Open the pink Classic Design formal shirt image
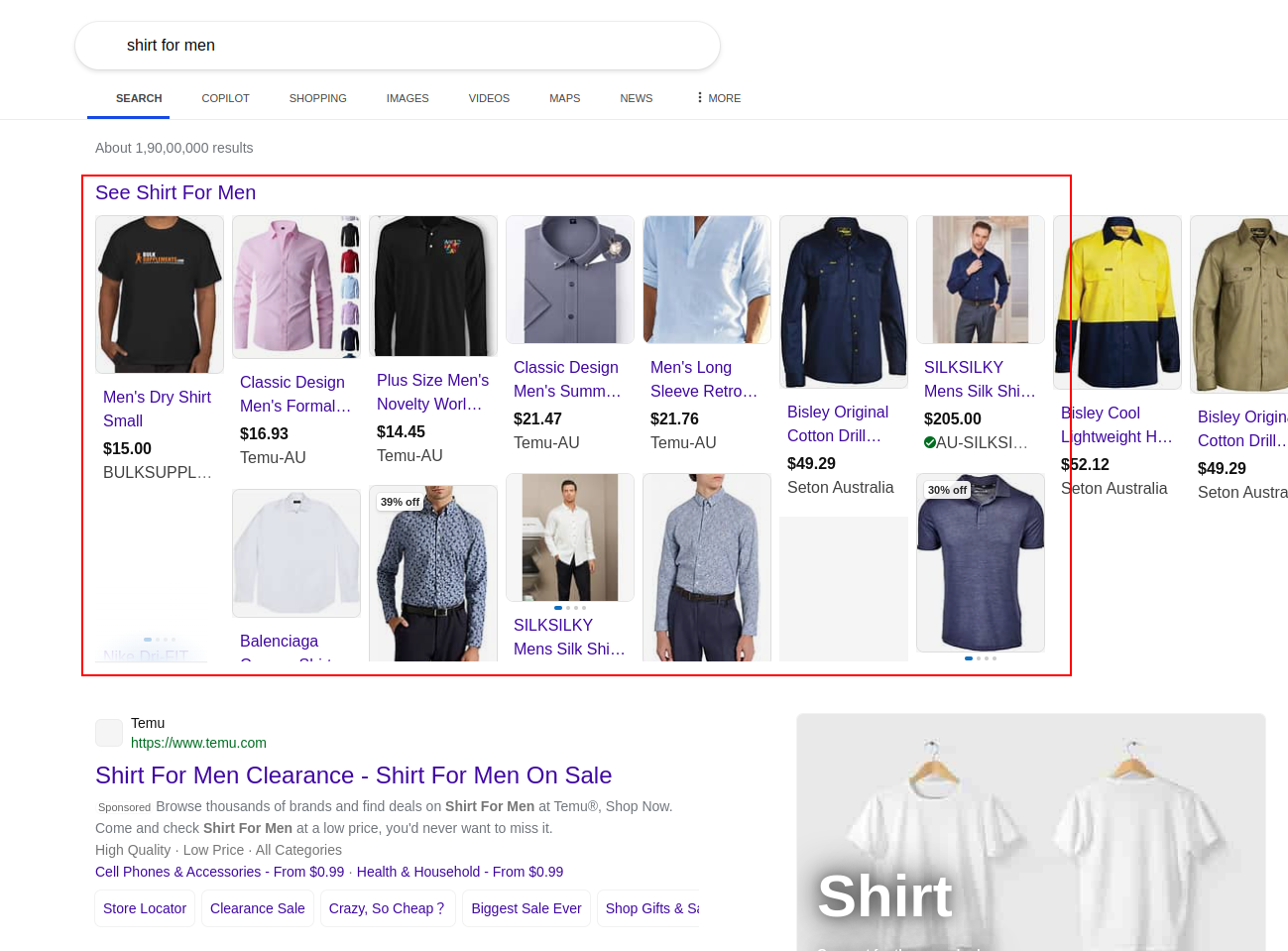The height and width of the screenshot is (951, 1288). (296, 287)
